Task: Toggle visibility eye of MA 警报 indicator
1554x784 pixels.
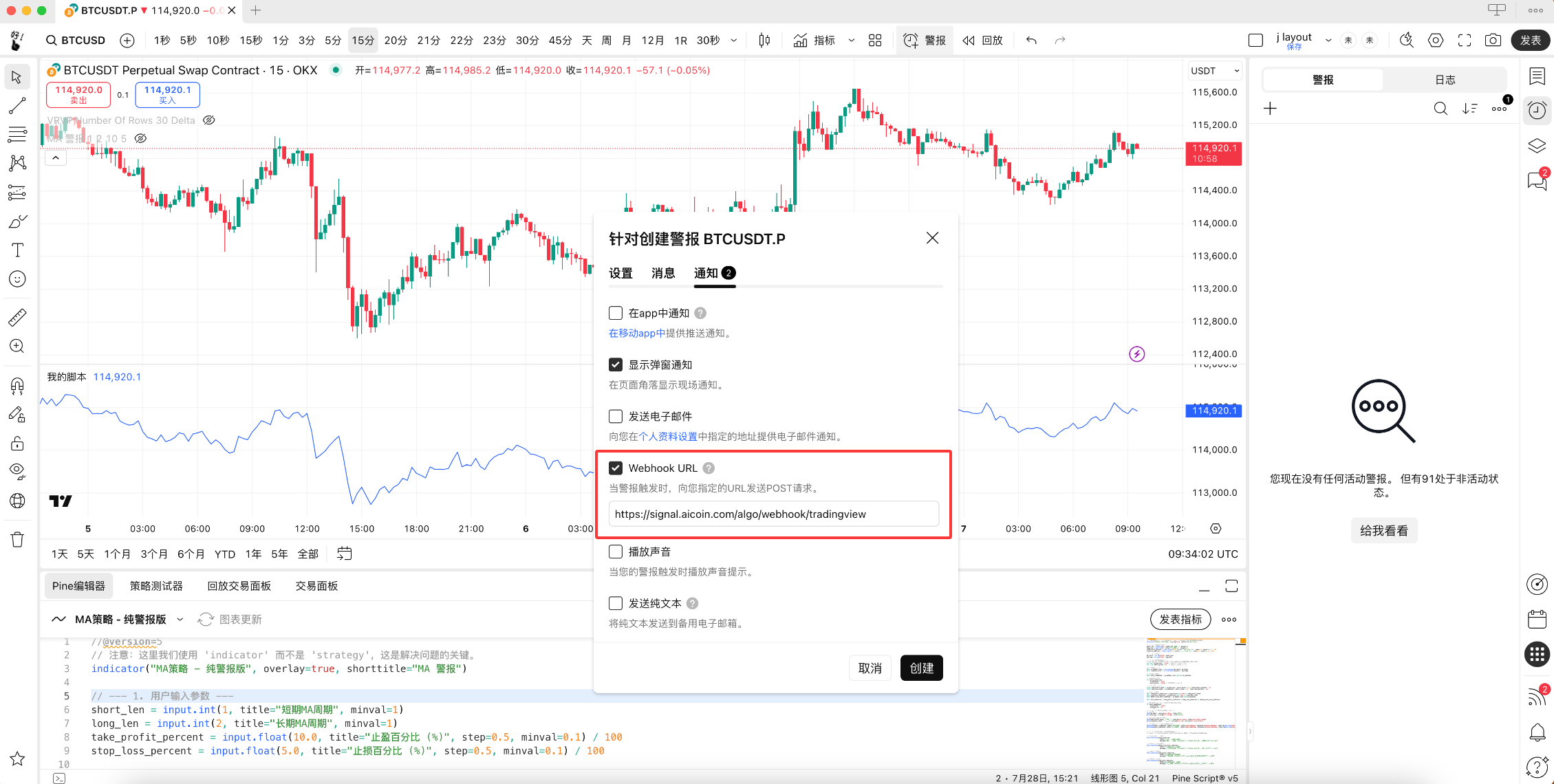Action: tap(140, 138)
